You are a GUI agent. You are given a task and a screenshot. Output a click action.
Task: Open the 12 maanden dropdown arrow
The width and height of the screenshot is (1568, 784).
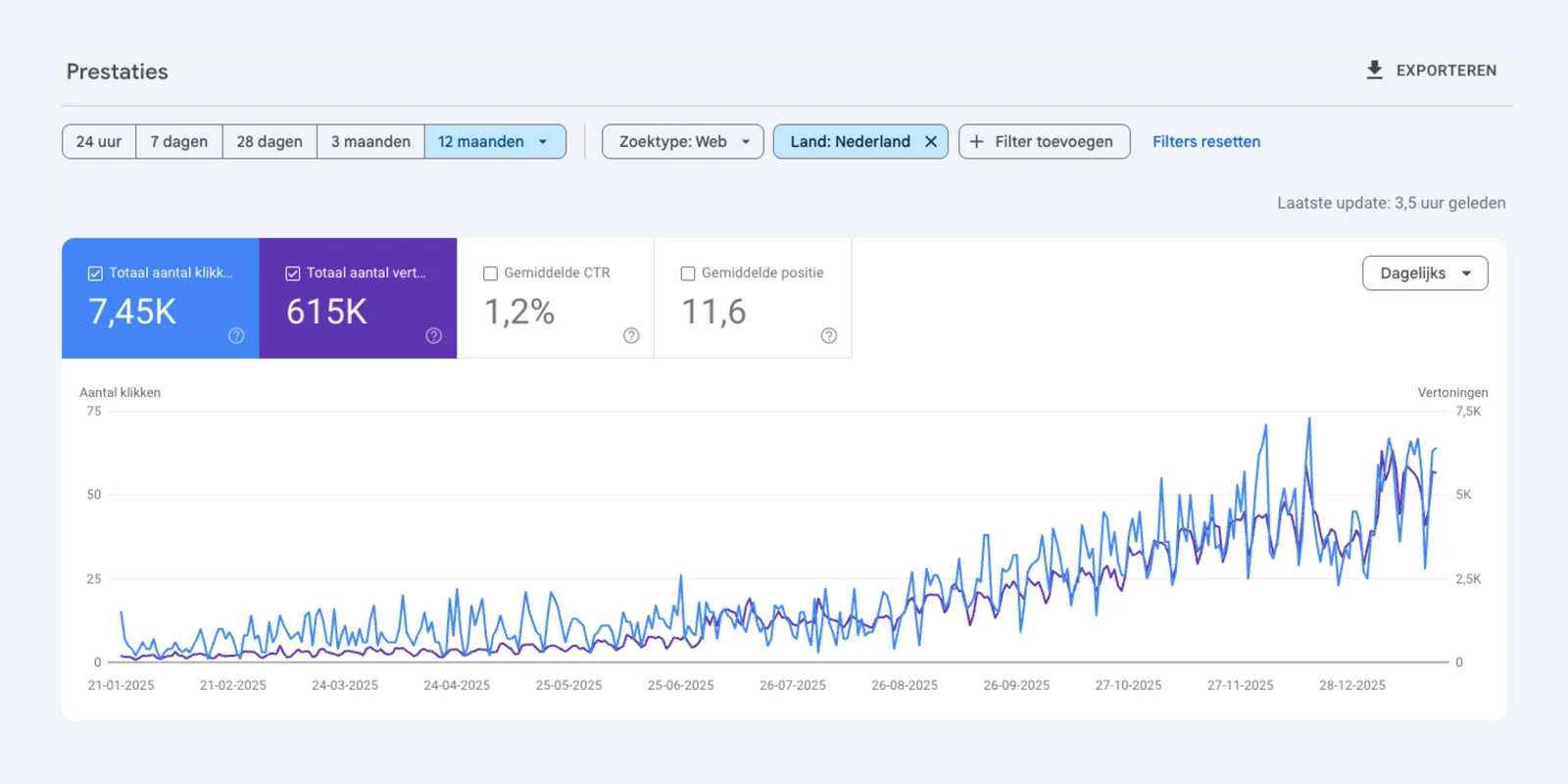tap(543, 142)
